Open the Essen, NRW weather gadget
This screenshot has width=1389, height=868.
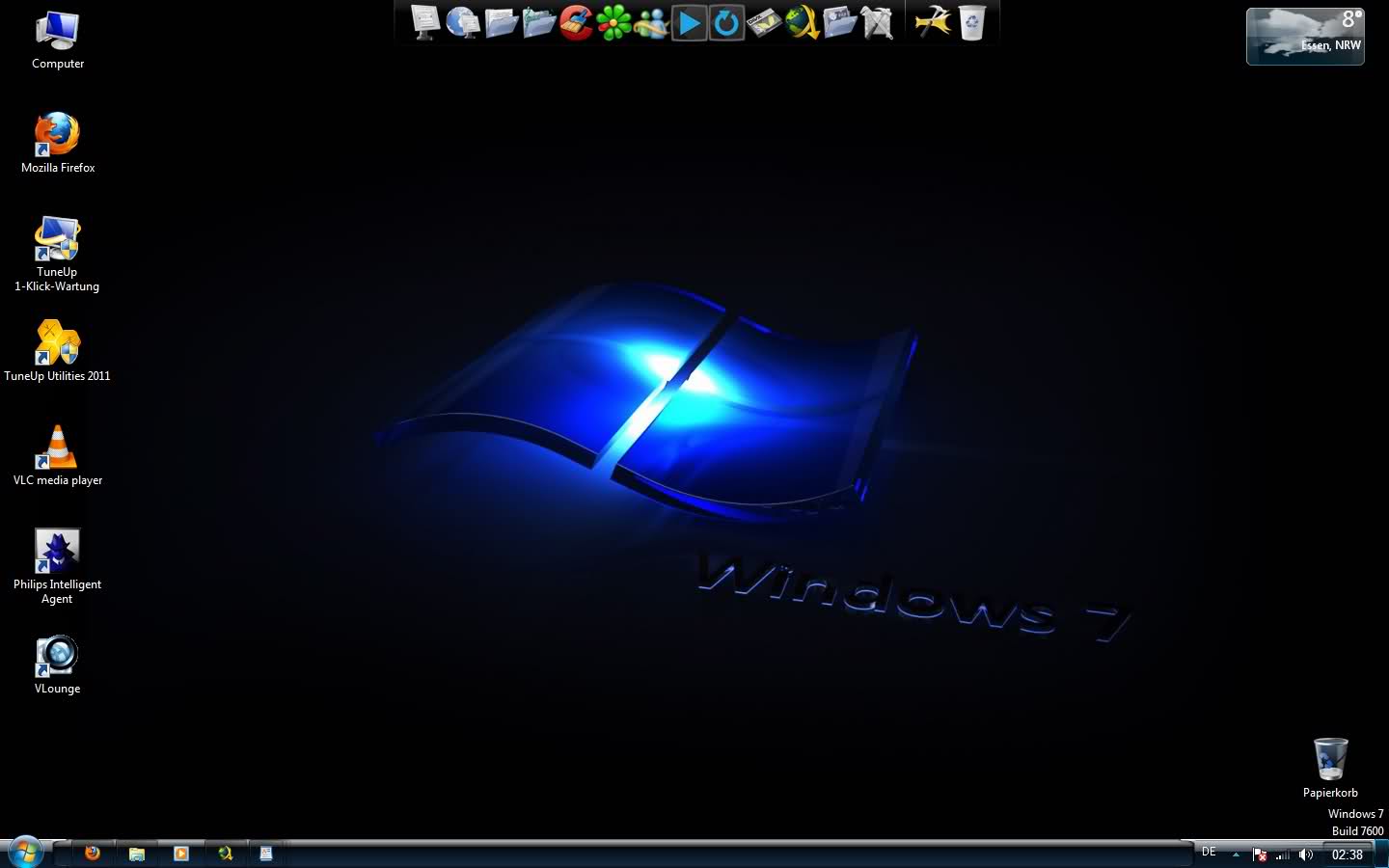point(1305,37)
